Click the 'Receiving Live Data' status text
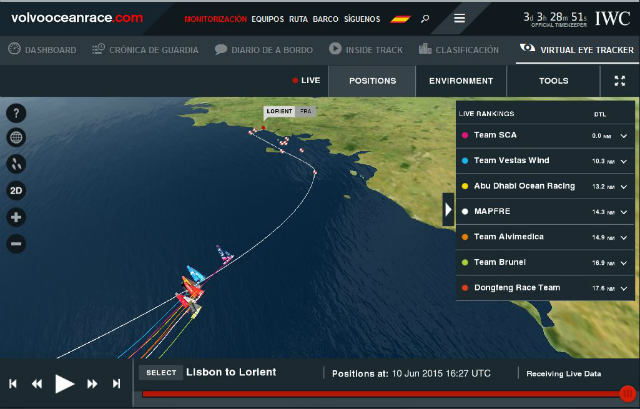Viewport: 640px width, 409px height. [563, 373]
